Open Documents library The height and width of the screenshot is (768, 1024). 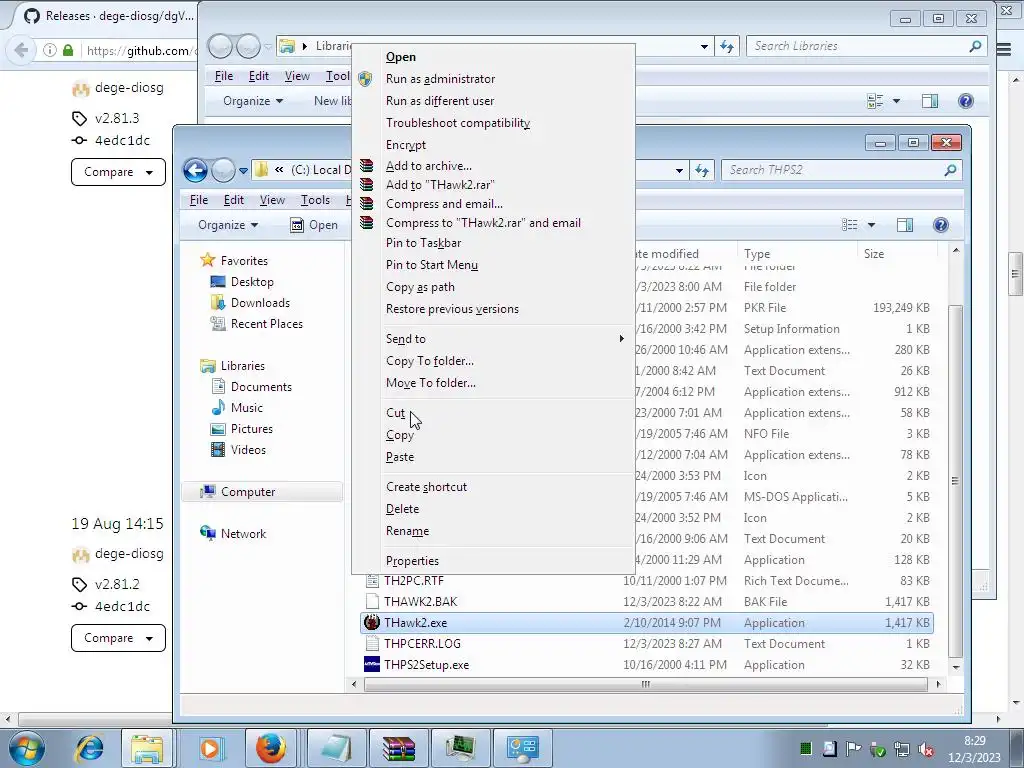coord(261,387)
